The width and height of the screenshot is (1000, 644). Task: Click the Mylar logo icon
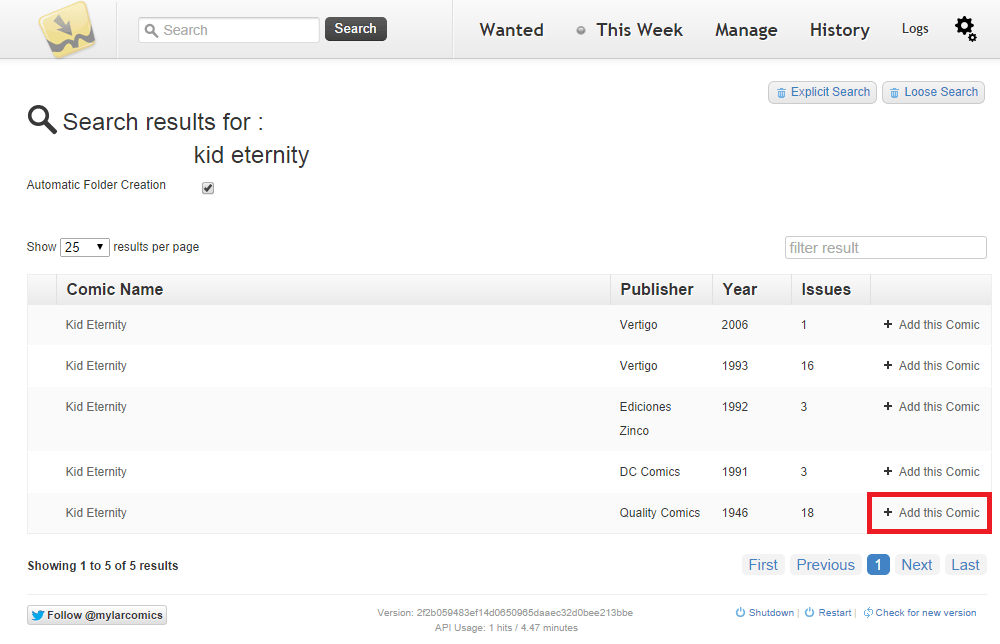67,30
